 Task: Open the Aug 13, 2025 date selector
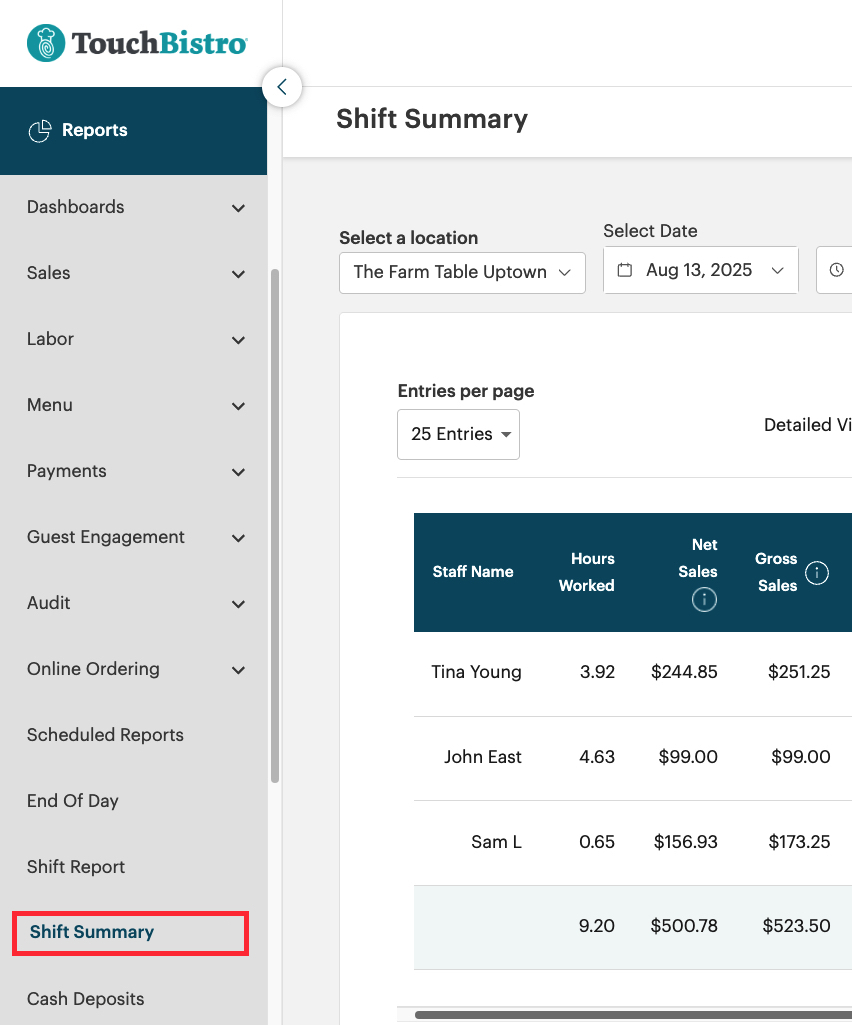tap(700, 271)
